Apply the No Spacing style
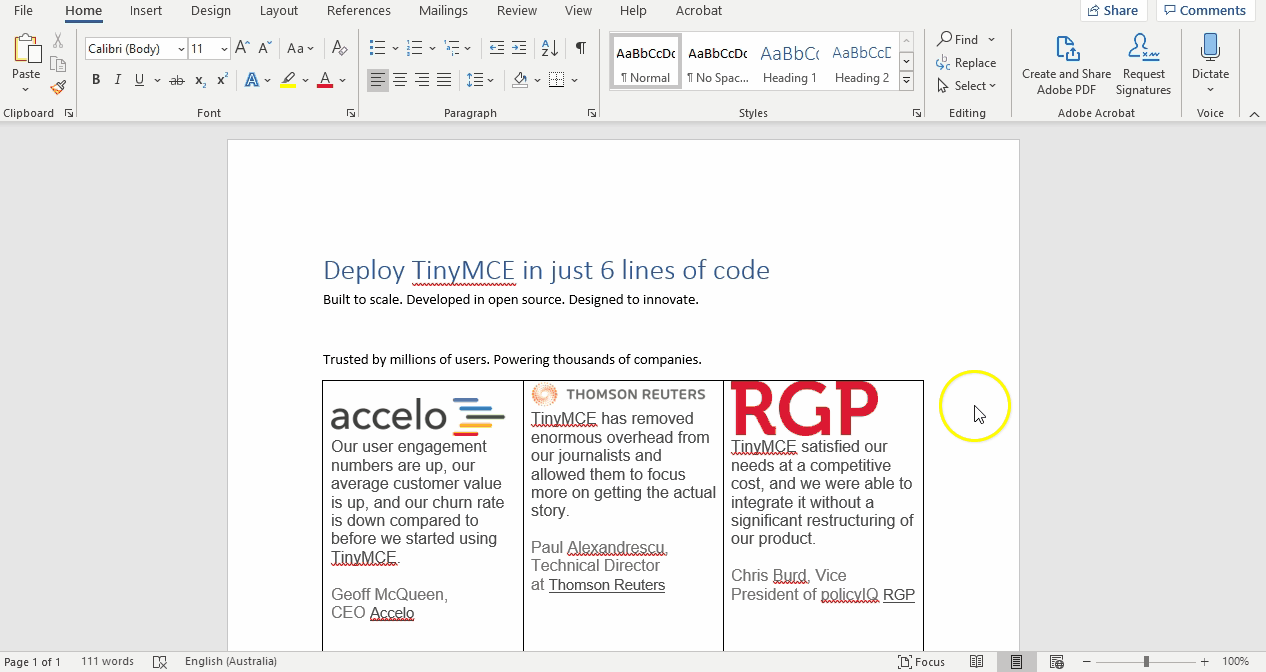Screen dimensions: 1266x672 tap(718, 62)
